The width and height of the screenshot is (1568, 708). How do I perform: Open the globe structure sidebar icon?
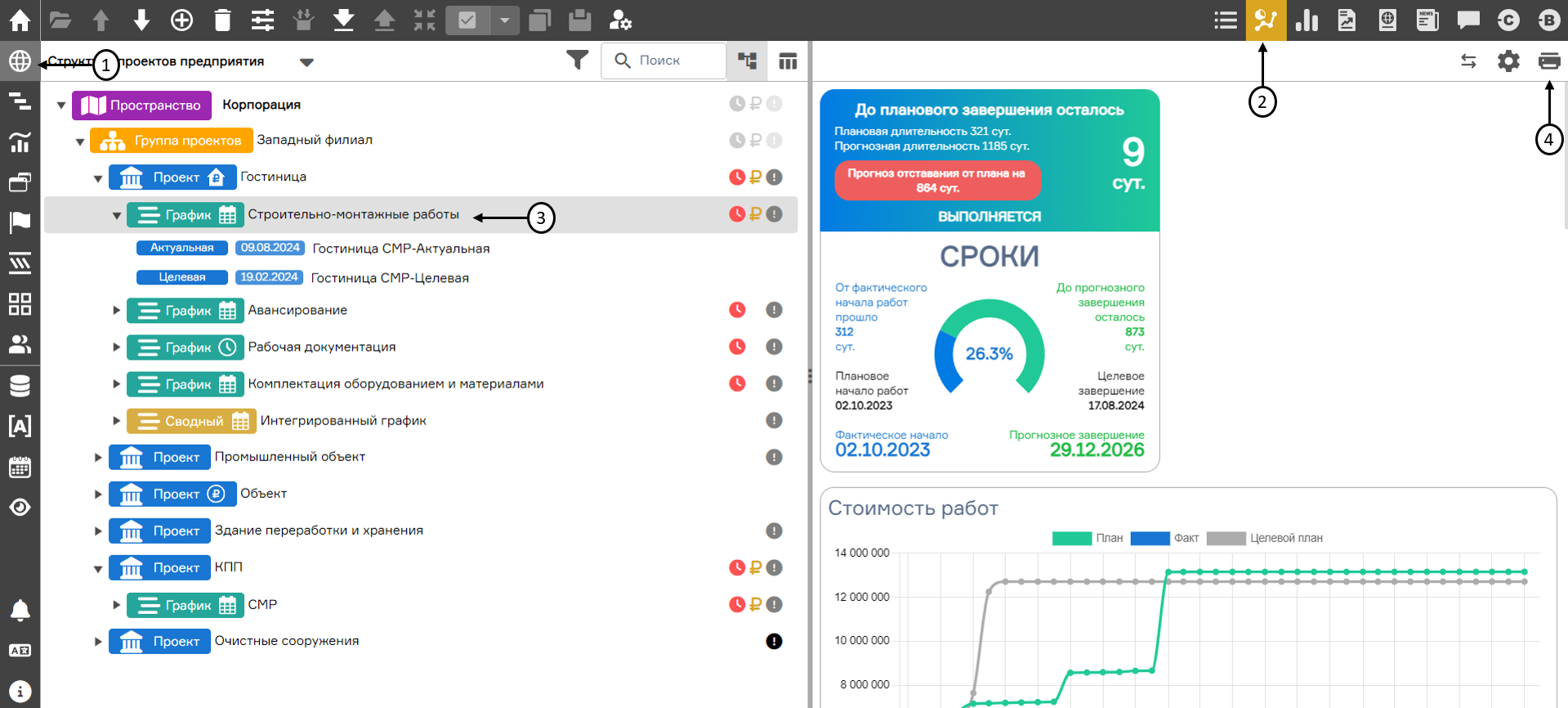20,60
